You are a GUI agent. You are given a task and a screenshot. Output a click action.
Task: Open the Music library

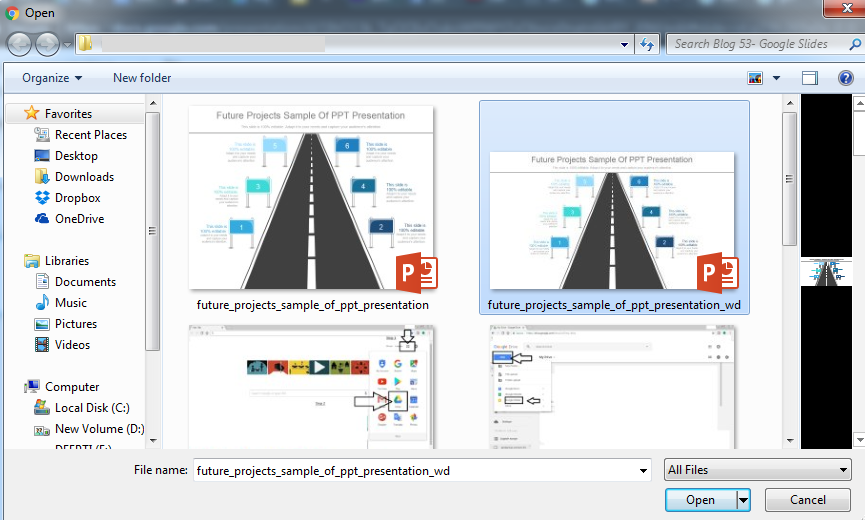(71, 302)
